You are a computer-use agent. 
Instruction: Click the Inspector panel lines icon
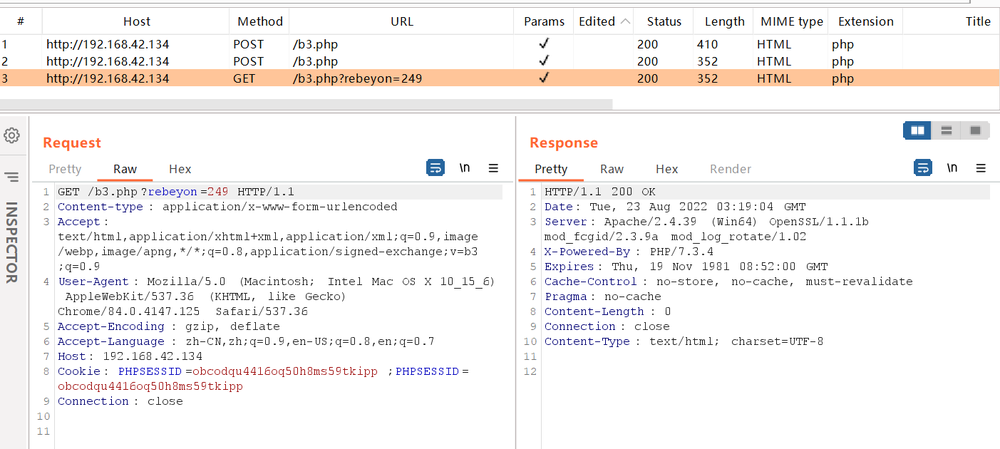coord(12,177)
